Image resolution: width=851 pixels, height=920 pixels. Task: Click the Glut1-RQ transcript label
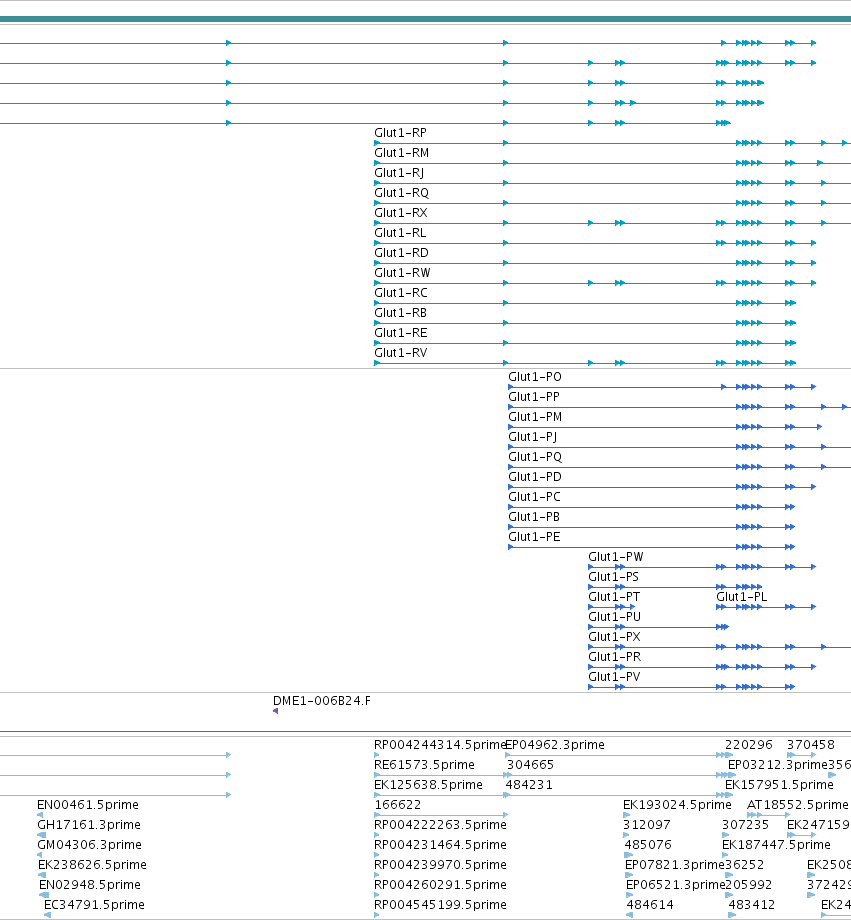point(401,193)
